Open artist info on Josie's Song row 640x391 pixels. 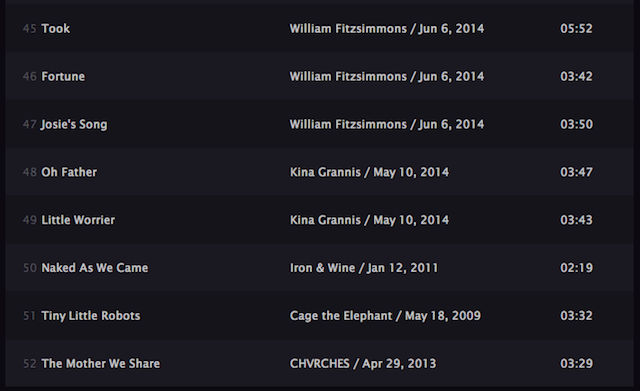point(348,124)
